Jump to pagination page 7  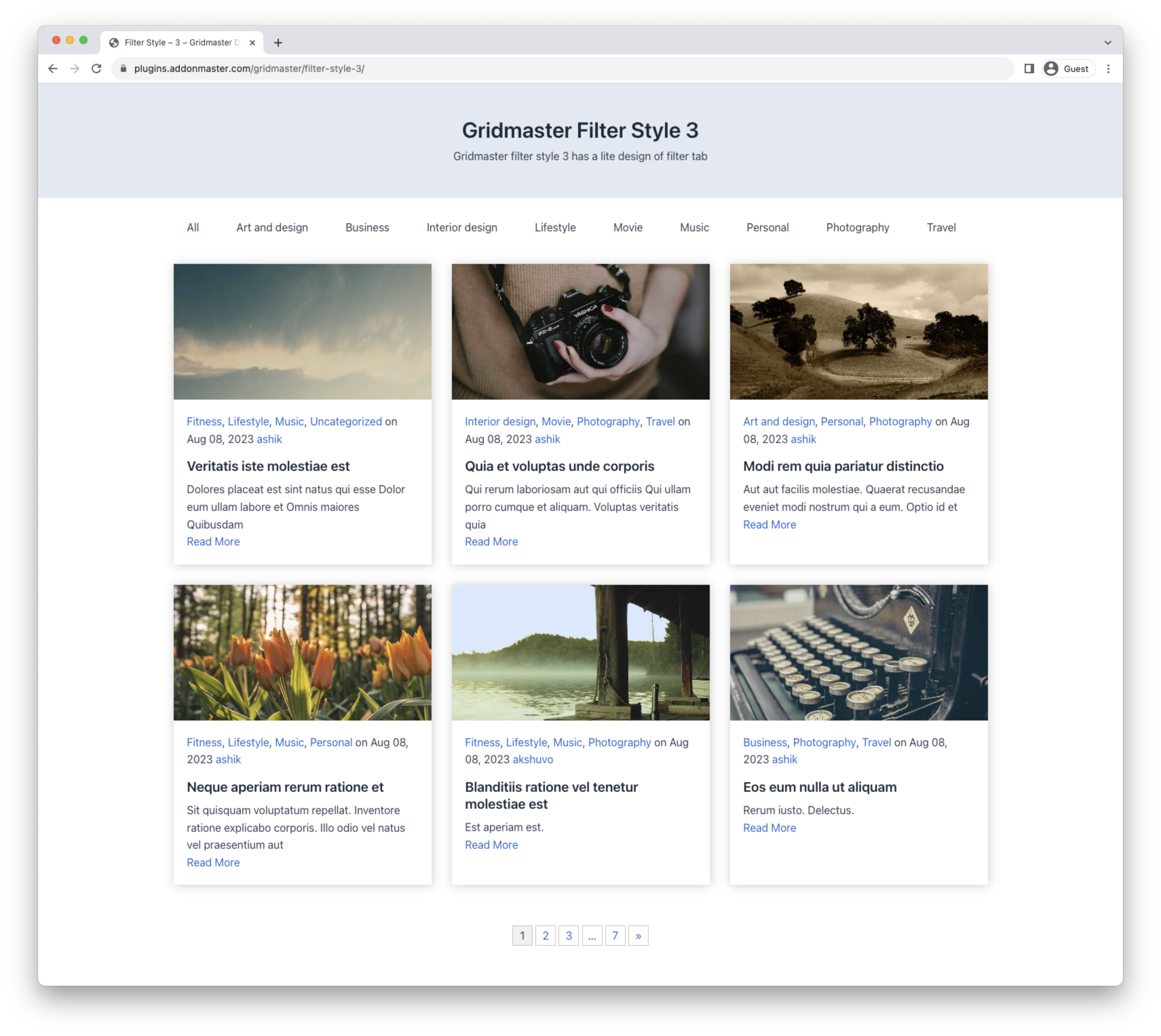tap(614, 935)
